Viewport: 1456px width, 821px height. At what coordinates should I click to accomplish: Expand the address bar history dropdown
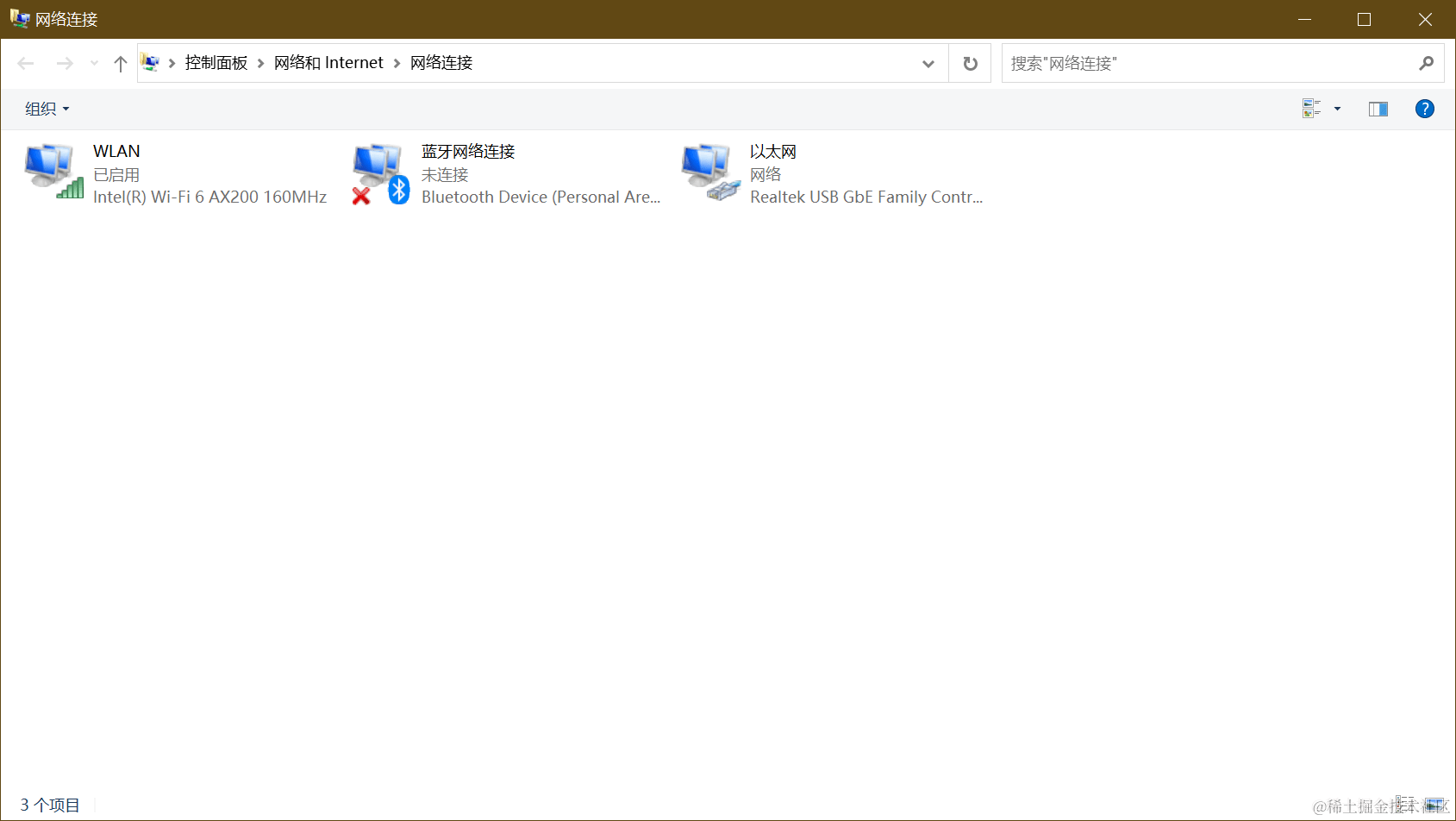pos(928,63)
